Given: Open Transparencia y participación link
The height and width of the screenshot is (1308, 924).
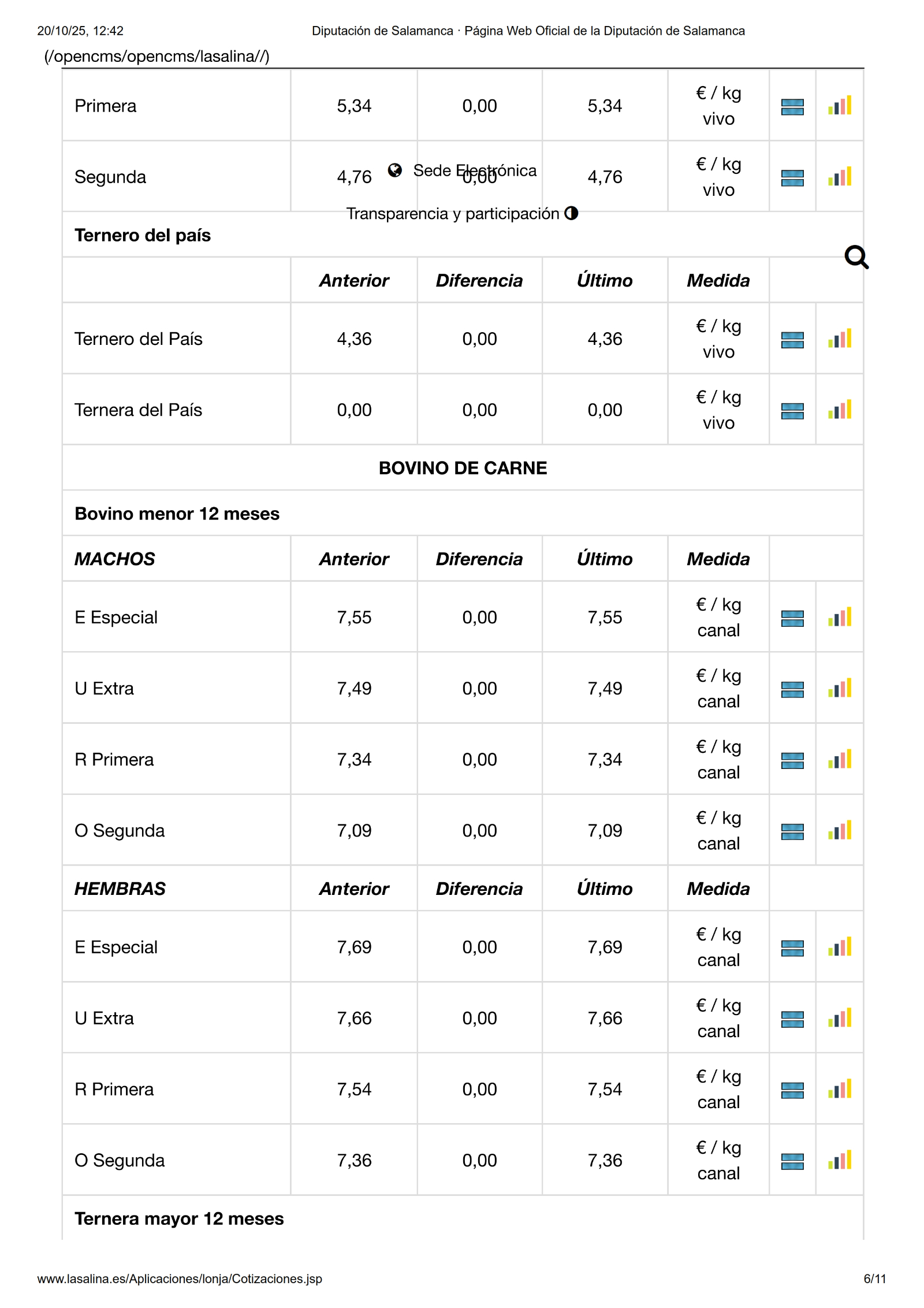Looking at the screenshot, I should [x=452, y=214].
